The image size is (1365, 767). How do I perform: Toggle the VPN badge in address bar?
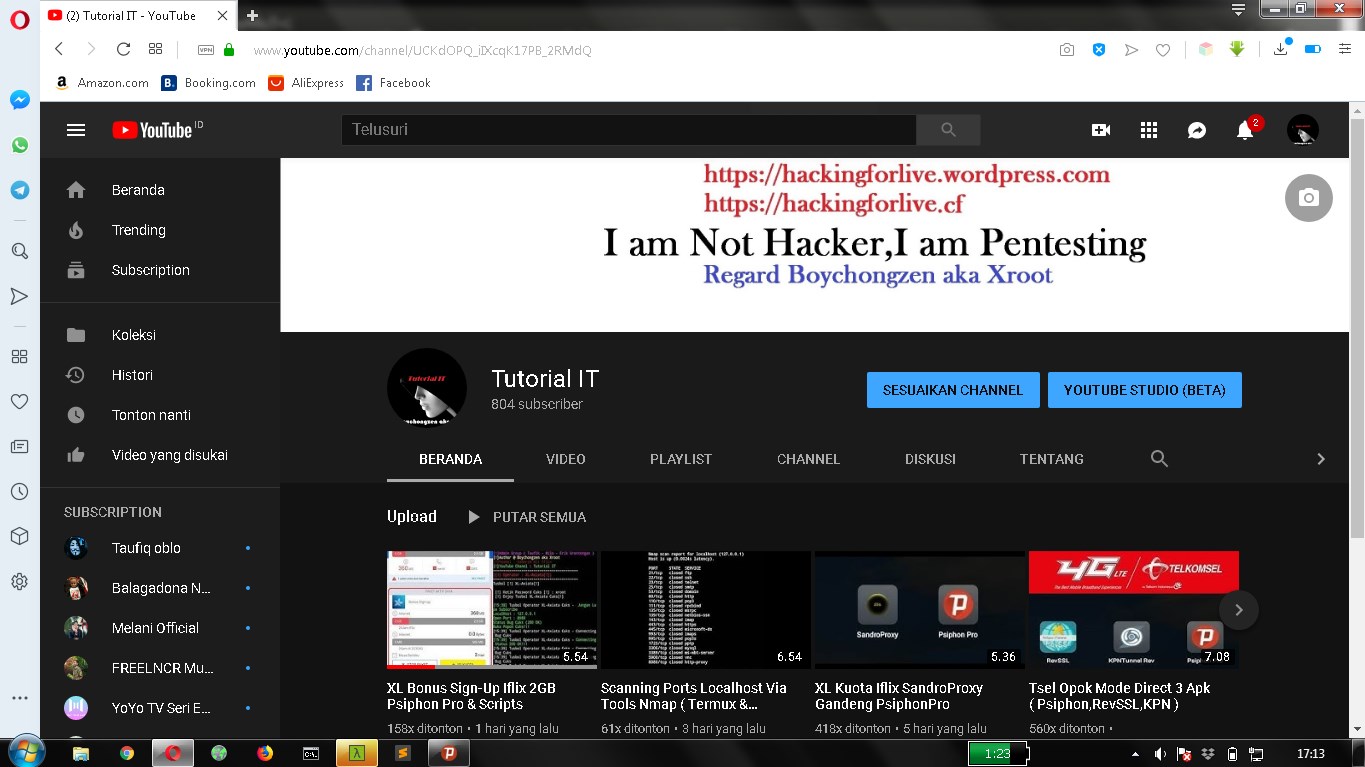point(206,50)
